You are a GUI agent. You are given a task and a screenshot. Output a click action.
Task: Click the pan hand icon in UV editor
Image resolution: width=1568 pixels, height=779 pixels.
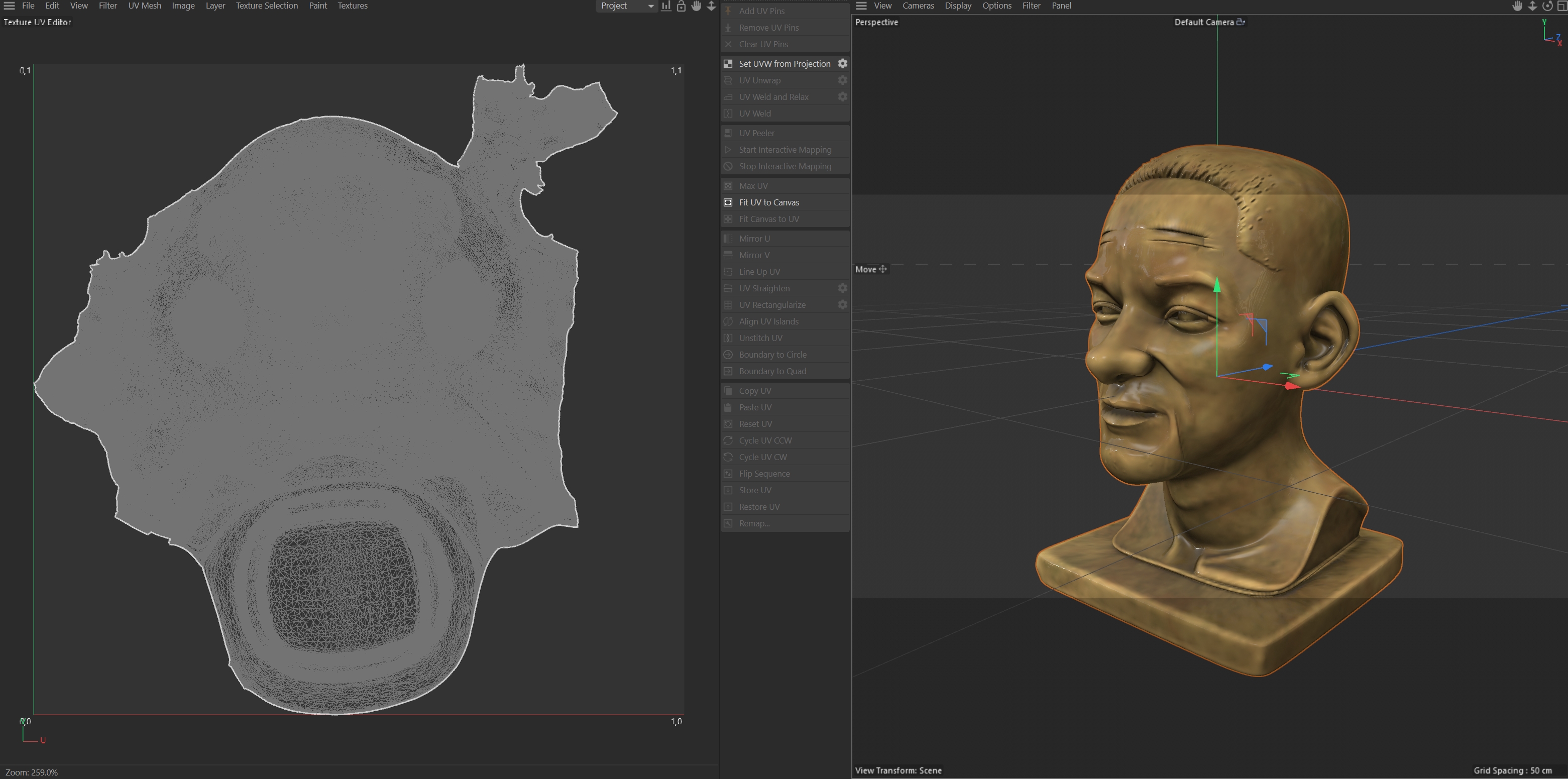pyautogui.click(x=696, y=6)
